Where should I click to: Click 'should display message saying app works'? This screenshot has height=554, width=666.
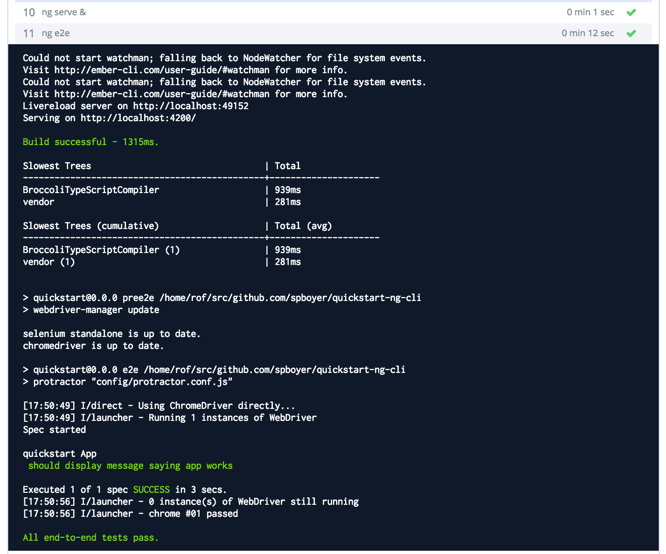130,466
